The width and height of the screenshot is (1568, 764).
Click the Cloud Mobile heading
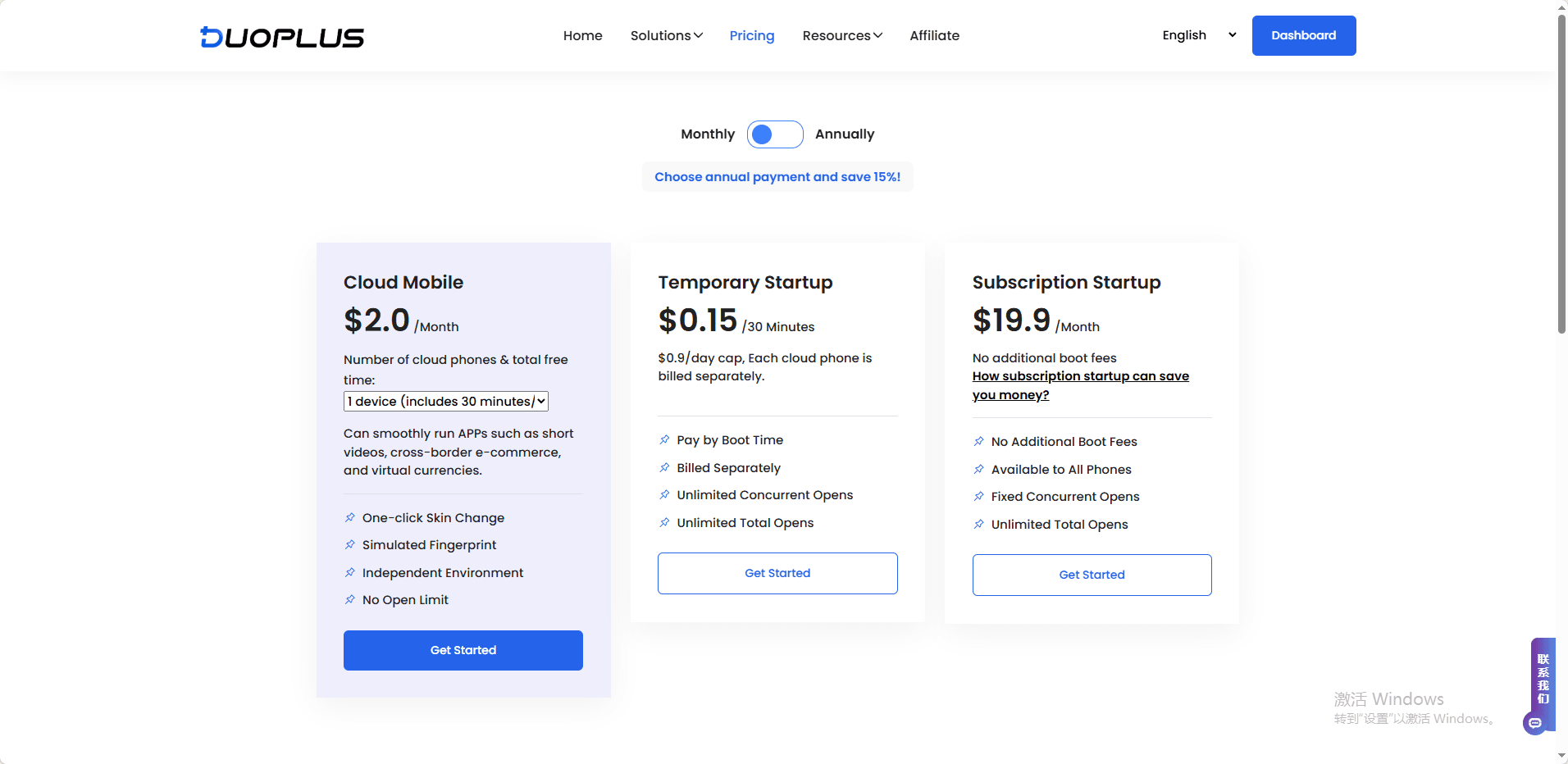[403, 282]
